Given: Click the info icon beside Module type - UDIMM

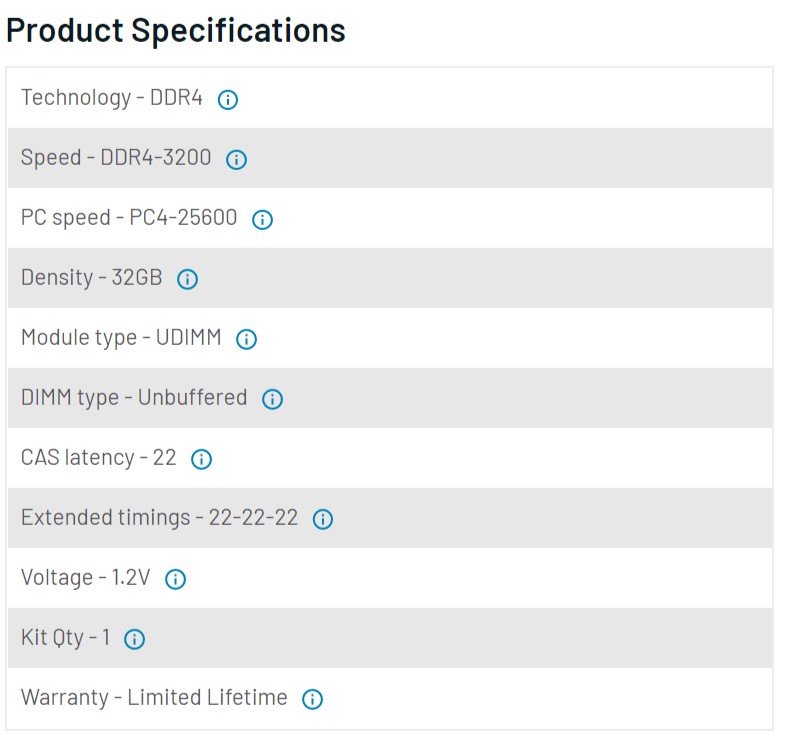Looking at the screenshot, I should tap(247, 339).
